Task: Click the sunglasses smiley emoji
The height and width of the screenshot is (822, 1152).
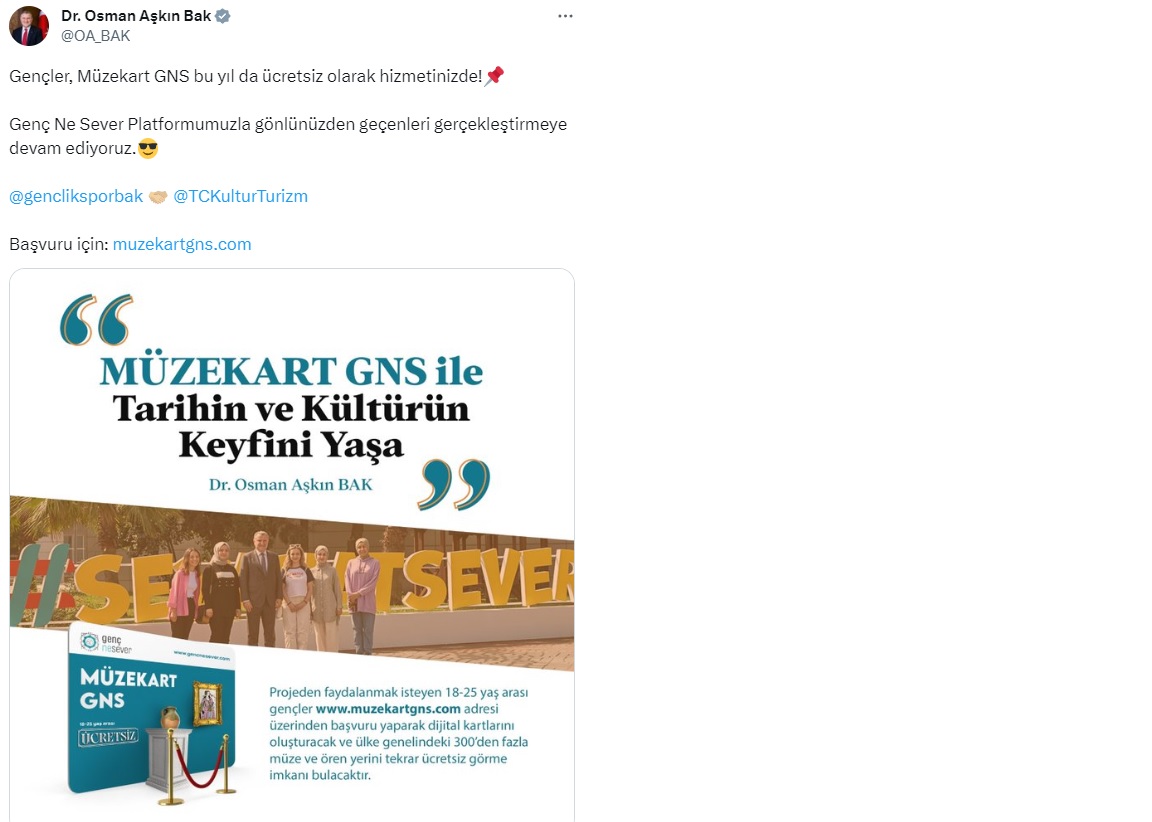Action: pos(148,148)
